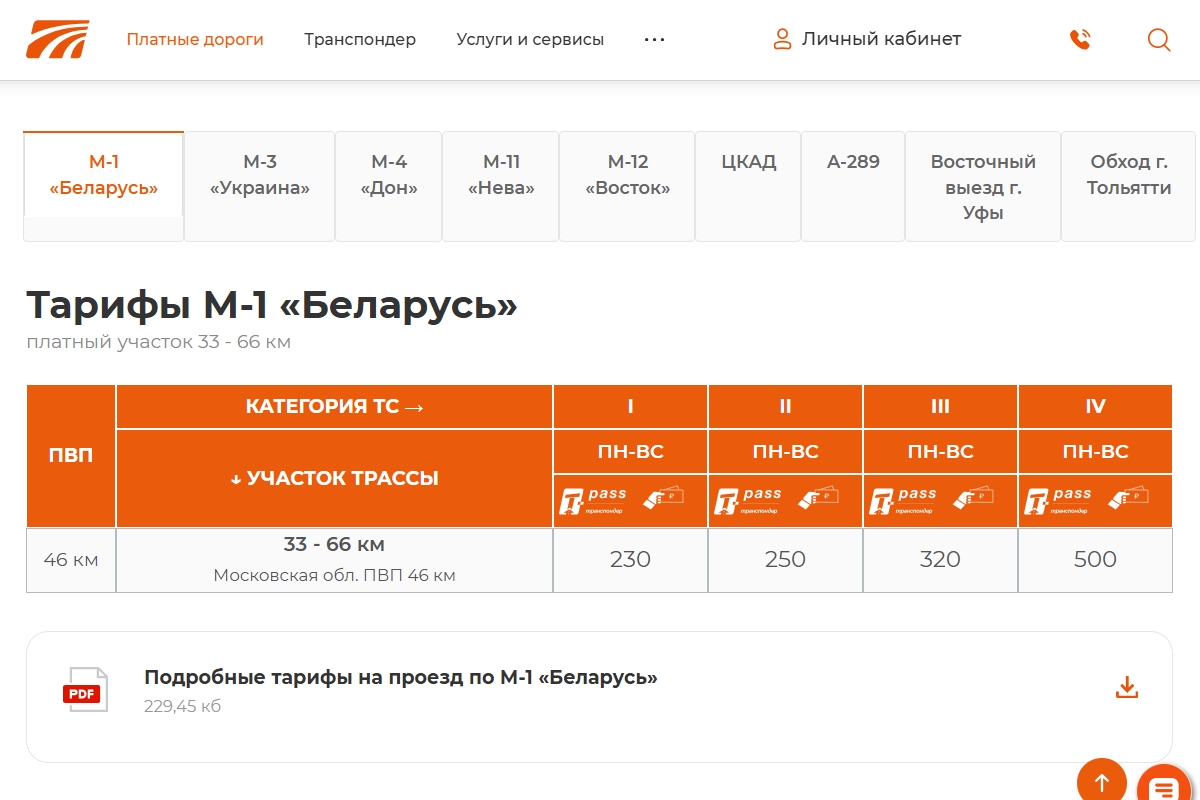
Task: Click the red PDF file icon
Action: (86, 690)
